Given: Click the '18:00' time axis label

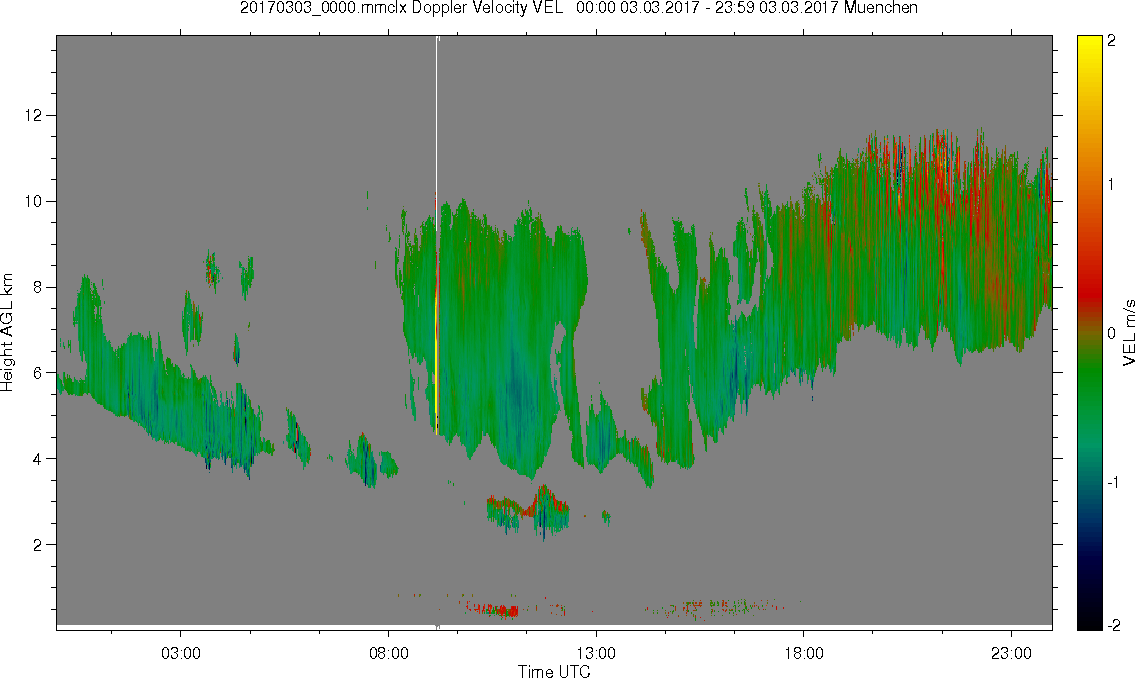Looking at the screenshot, I should (804, 654).
